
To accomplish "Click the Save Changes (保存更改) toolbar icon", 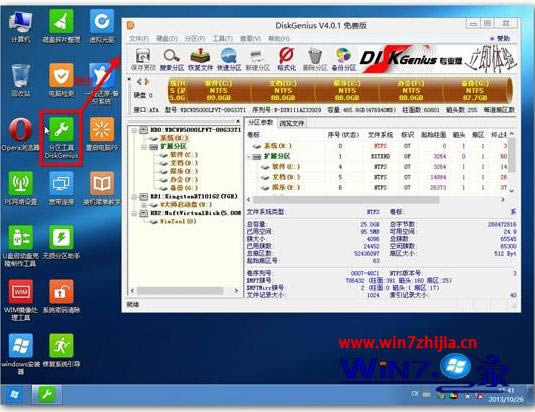I will click(143, 59).
